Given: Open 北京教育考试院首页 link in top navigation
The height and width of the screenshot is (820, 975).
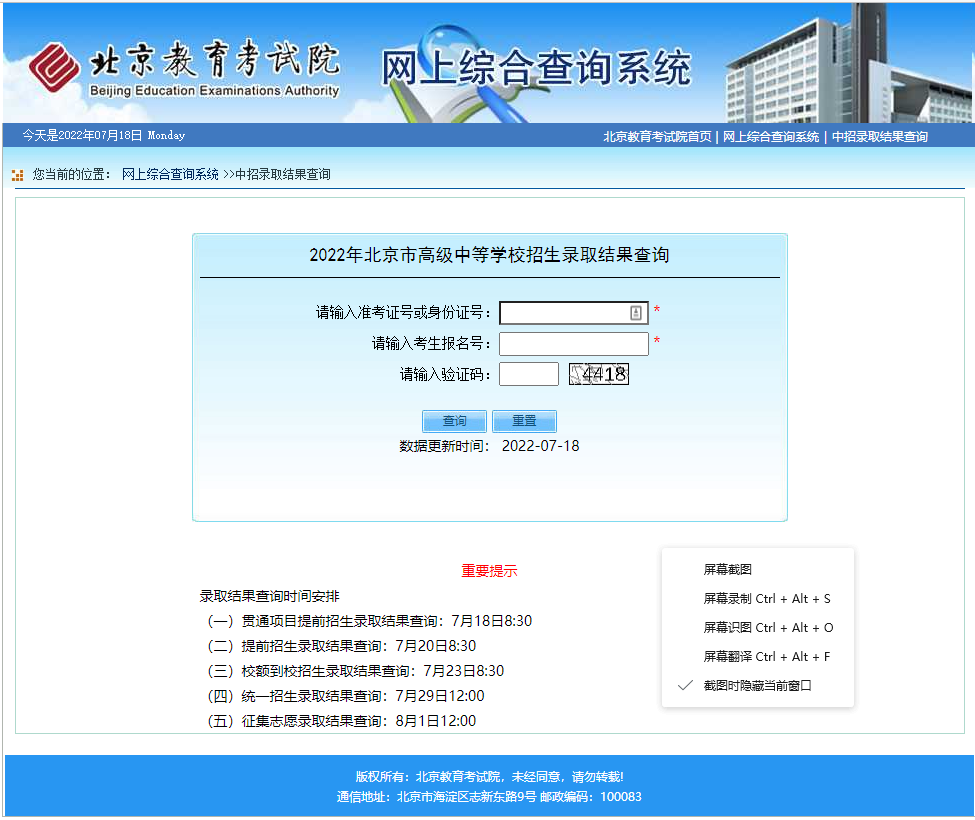Looking at the screenshot, I should 657,137.
